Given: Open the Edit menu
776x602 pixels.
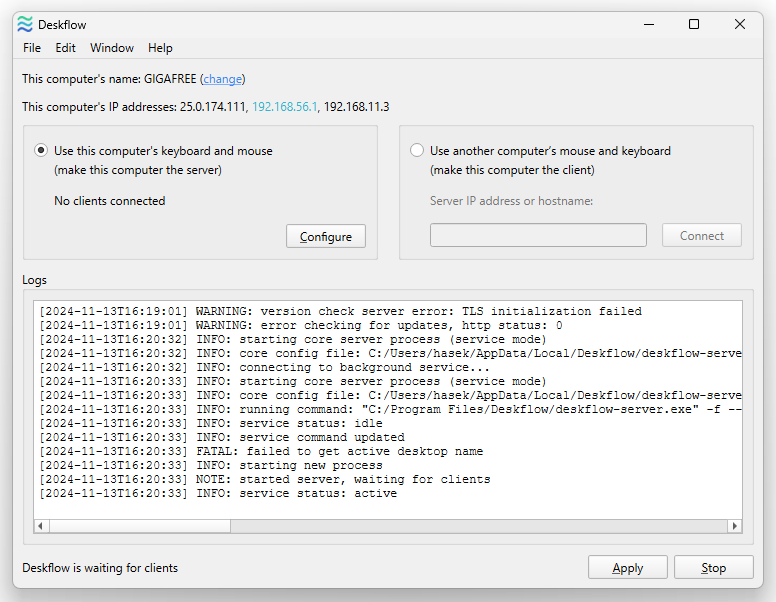Looking at the screenshot, I should click(65, 48).
